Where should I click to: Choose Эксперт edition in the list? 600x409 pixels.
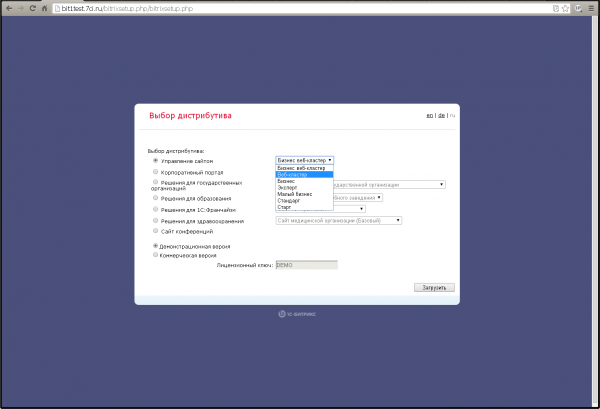click(305, 187)
